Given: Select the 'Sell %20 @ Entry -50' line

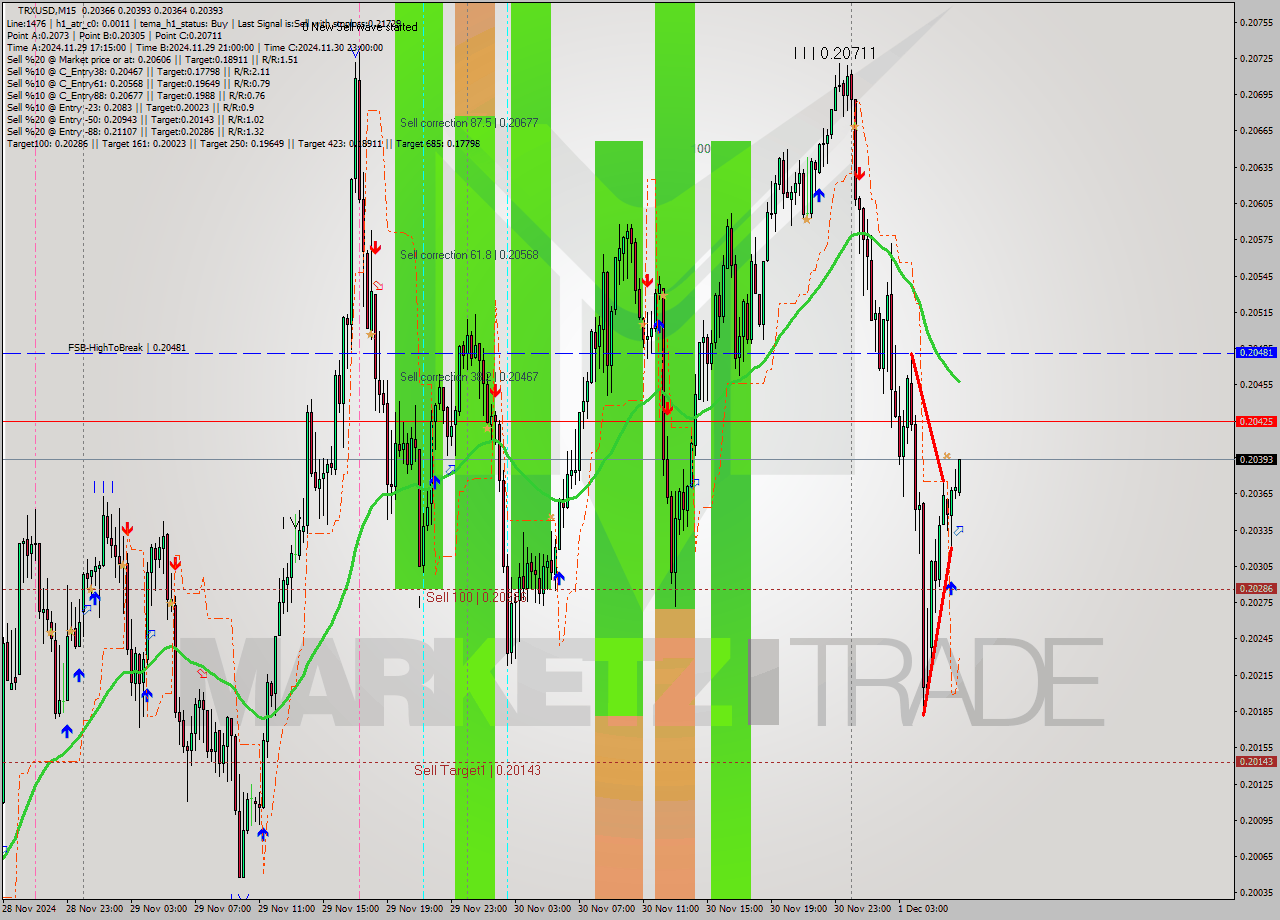Looking at the screenshot, I should point(135,119).
